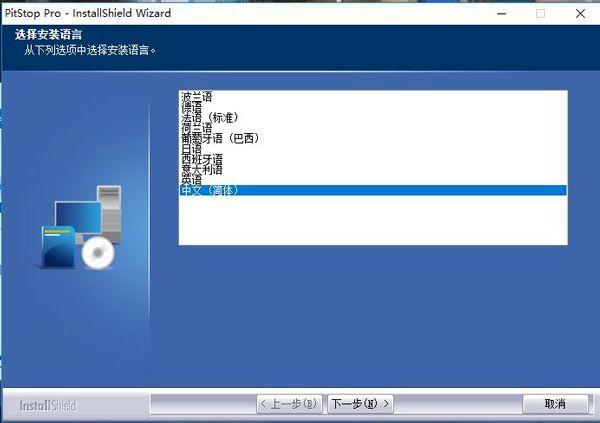Close the PitStop Pro installer window

580,14
